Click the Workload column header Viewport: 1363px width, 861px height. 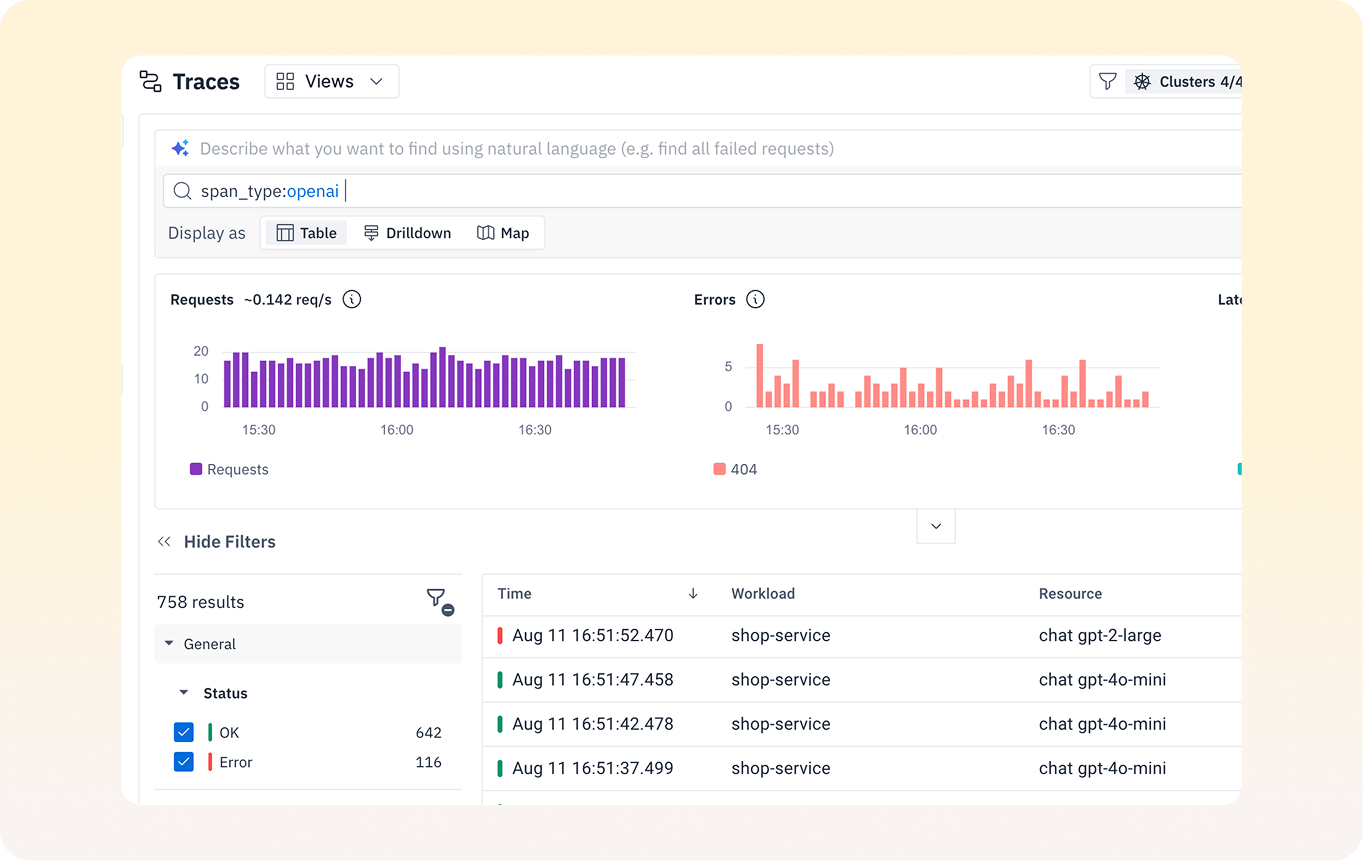coord(763,594)
